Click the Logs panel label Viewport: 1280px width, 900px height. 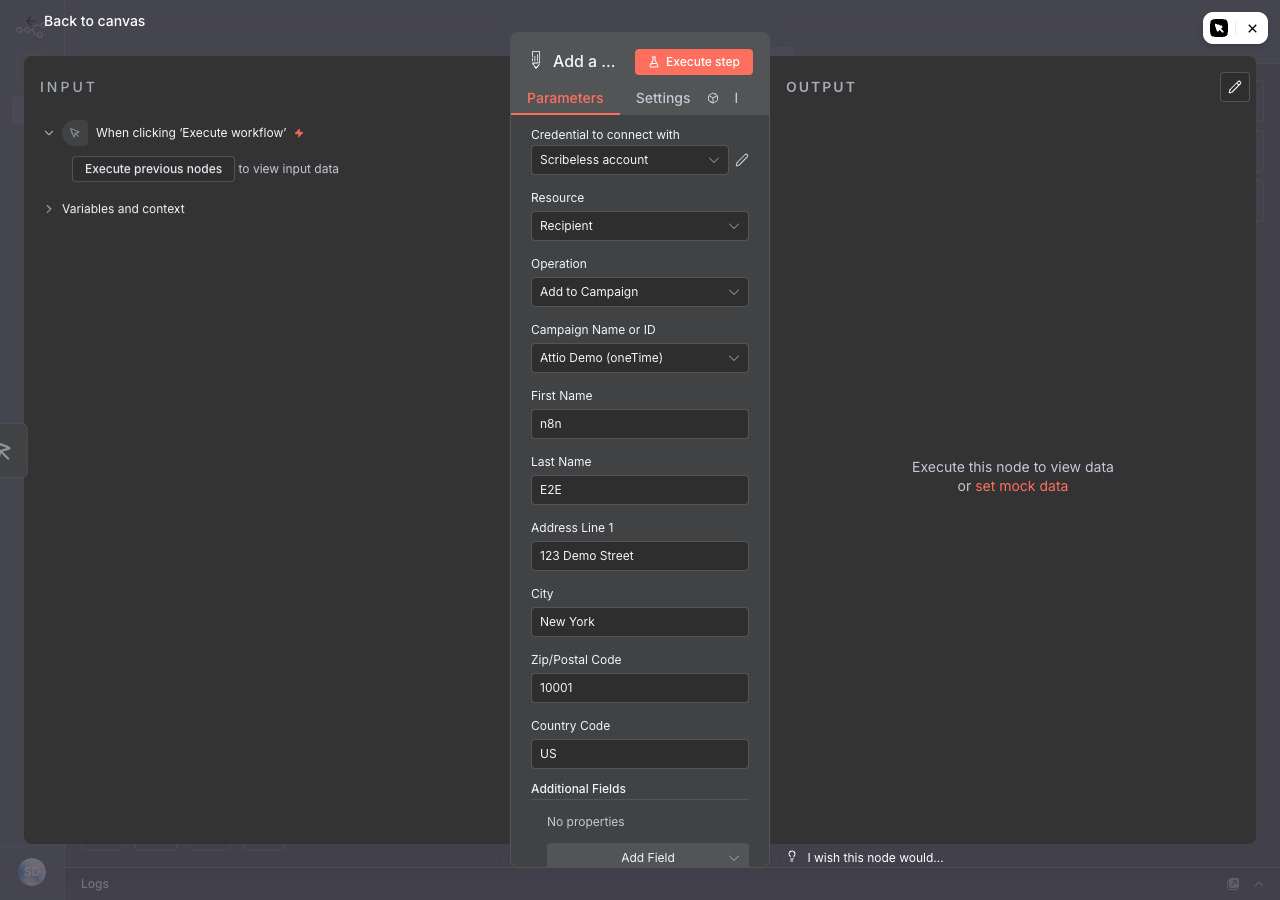tap(95, 884)
